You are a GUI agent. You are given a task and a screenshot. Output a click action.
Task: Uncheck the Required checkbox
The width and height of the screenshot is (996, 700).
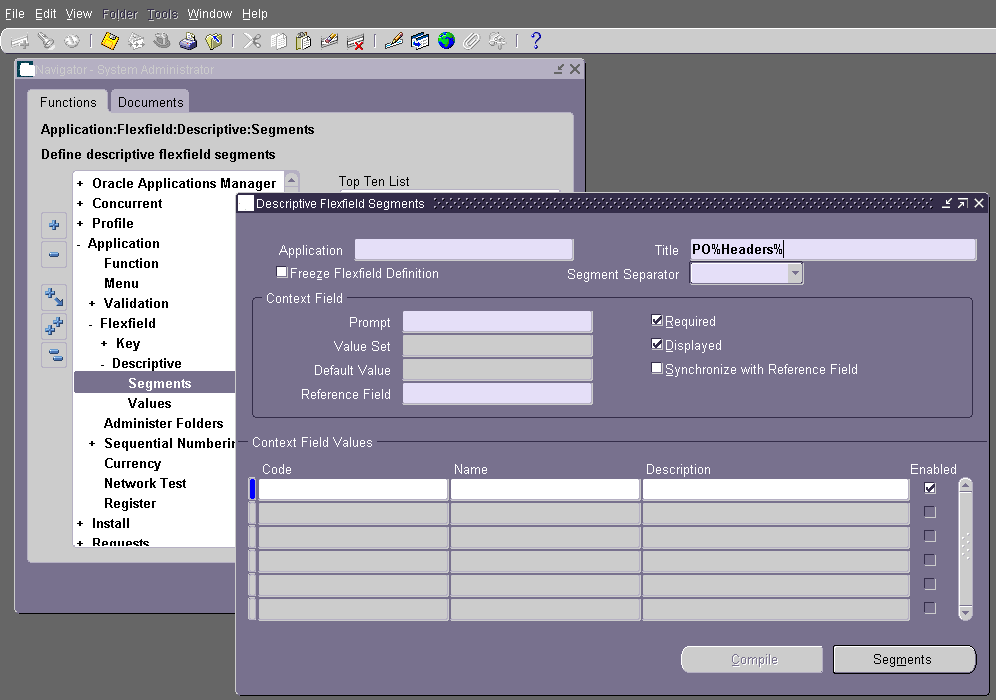pos(657,321)
